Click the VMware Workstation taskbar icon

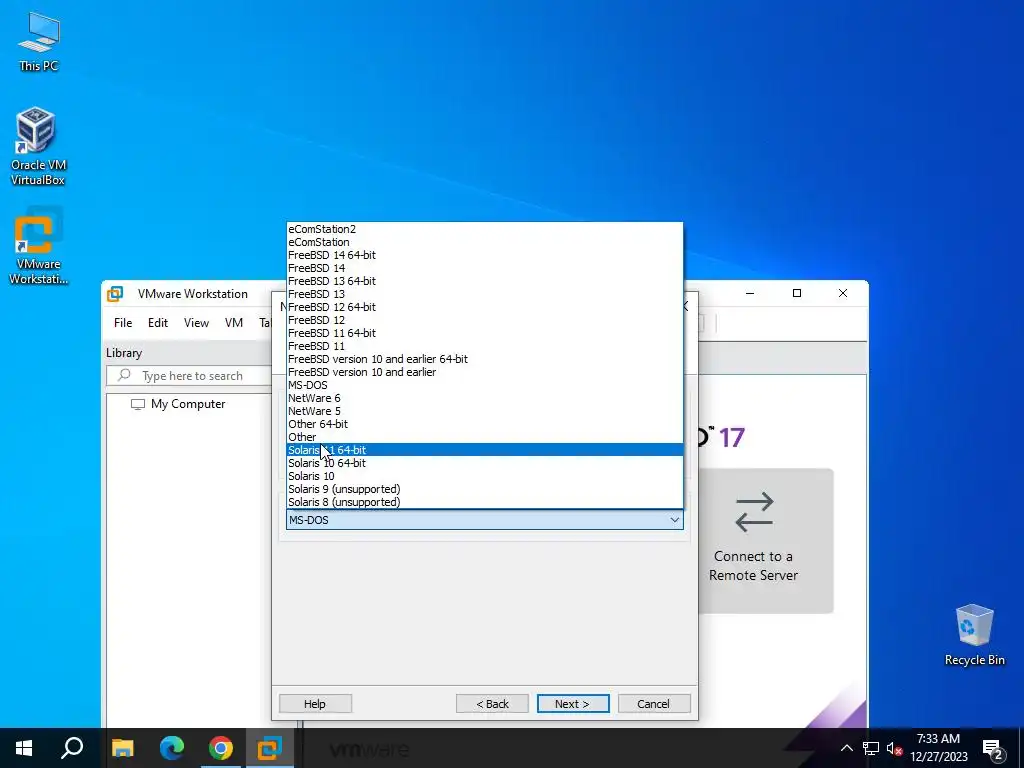270,748
